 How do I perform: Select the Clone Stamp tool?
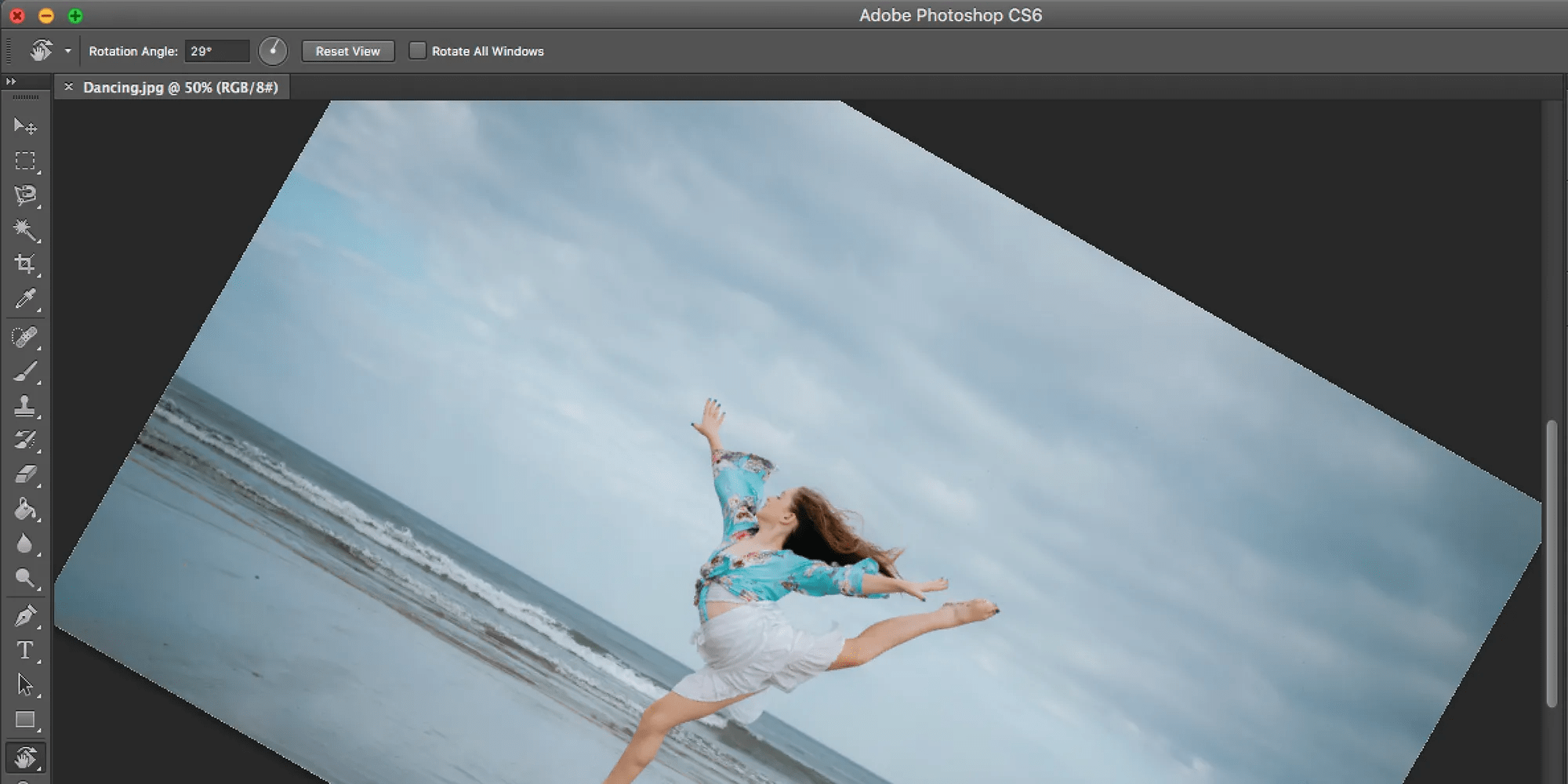[26, 407]
